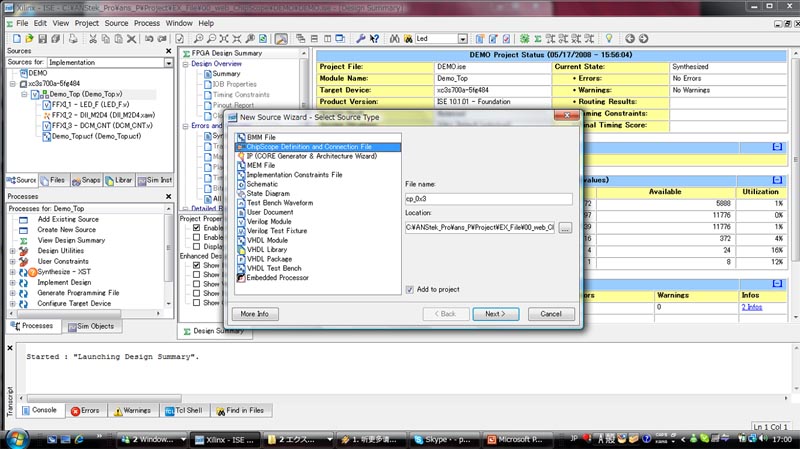Click Create New Source in Processes
The width and height of the screenshot is (800, 449).
point(66,230)
